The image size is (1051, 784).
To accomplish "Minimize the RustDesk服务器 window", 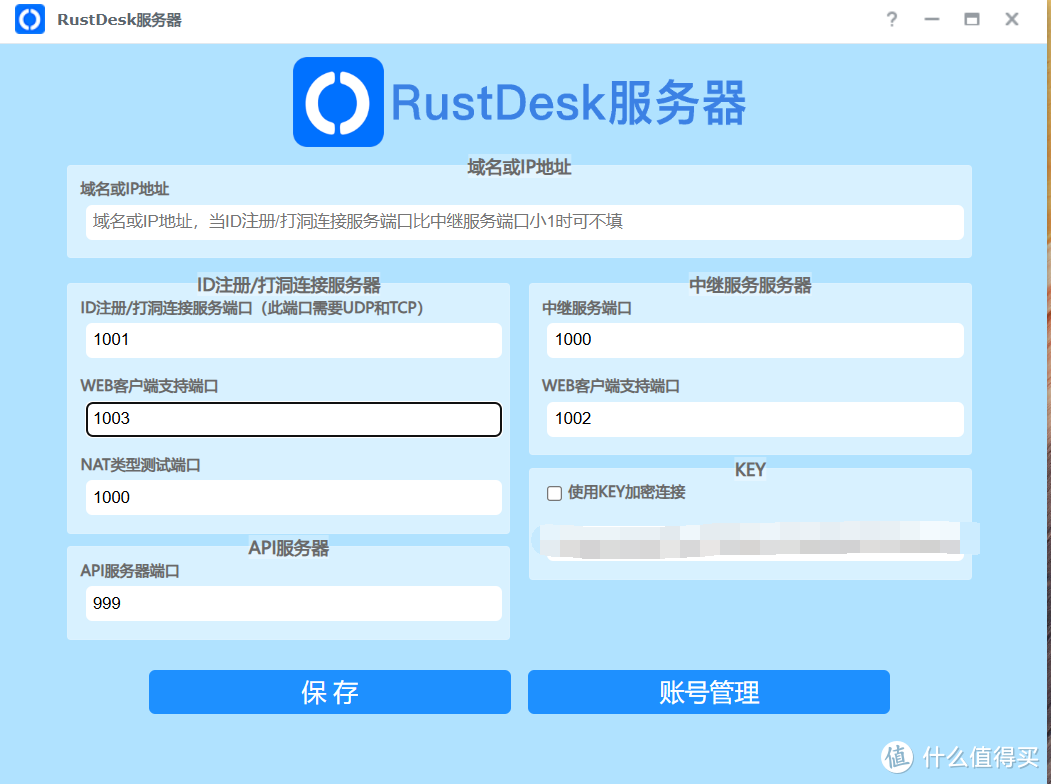I will coord(932,20).
